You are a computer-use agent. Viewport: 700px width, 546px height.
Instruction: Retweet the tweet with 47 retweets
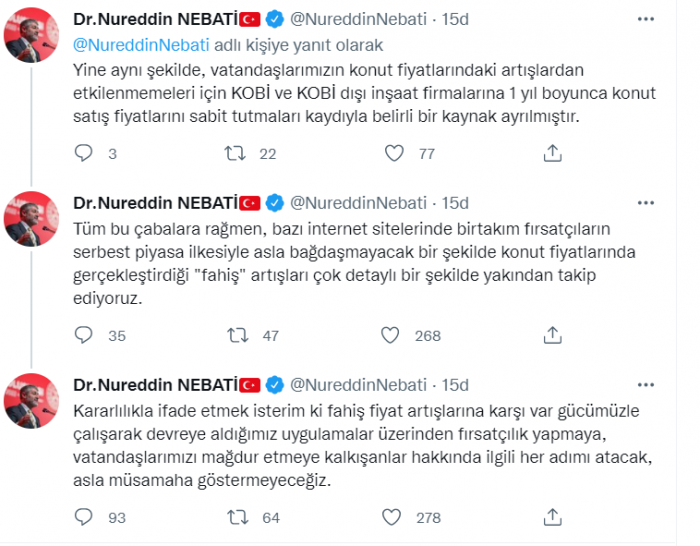tap(237, 336)
